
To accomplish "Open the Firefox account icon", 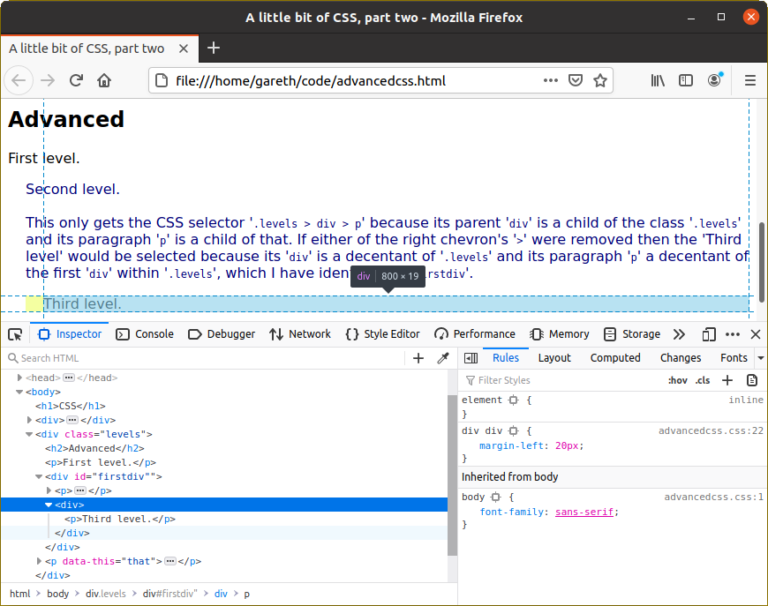I will (x=715, y=80).
